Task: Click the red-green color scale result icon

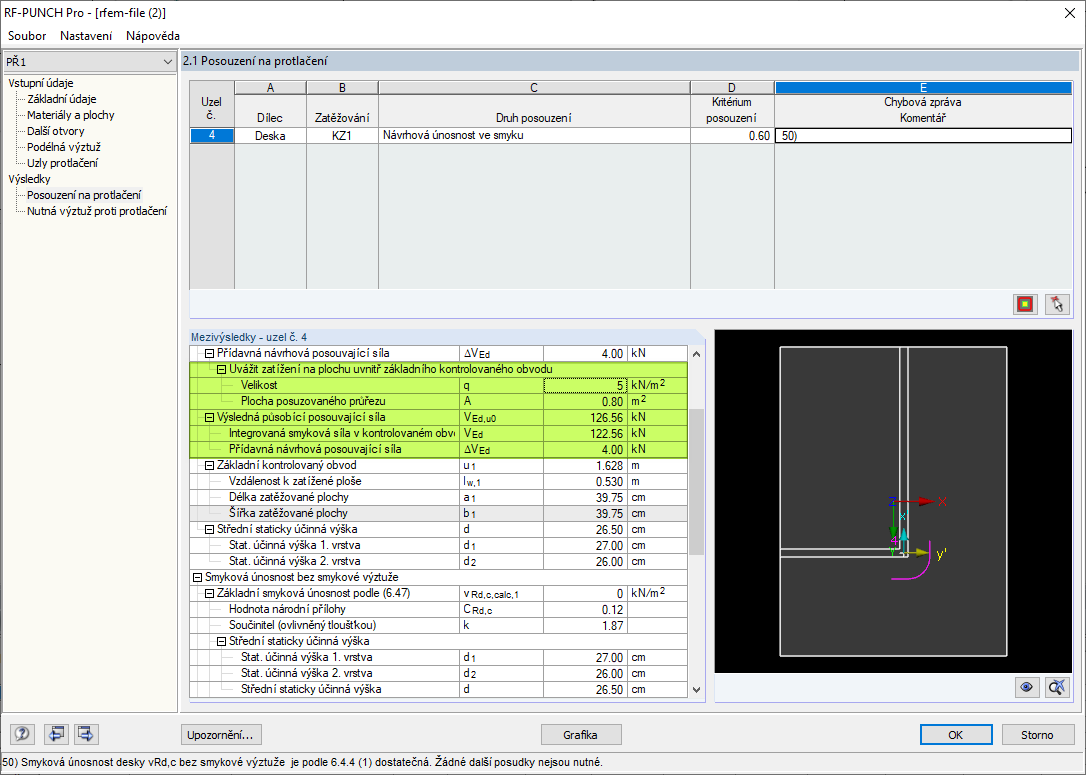Action: [1025, 304]
